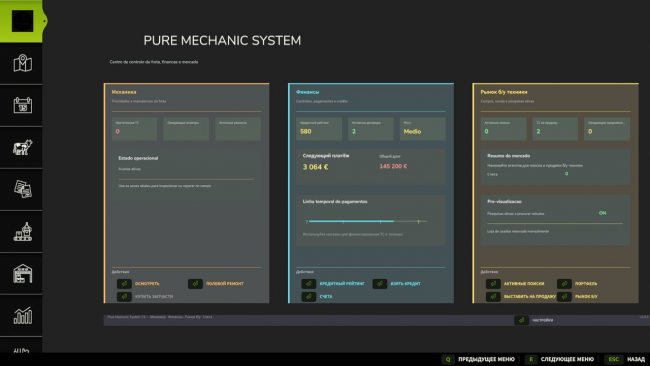Click the E key icon for next menu
This screenshot has width=650, height=366.
(531, 359)
